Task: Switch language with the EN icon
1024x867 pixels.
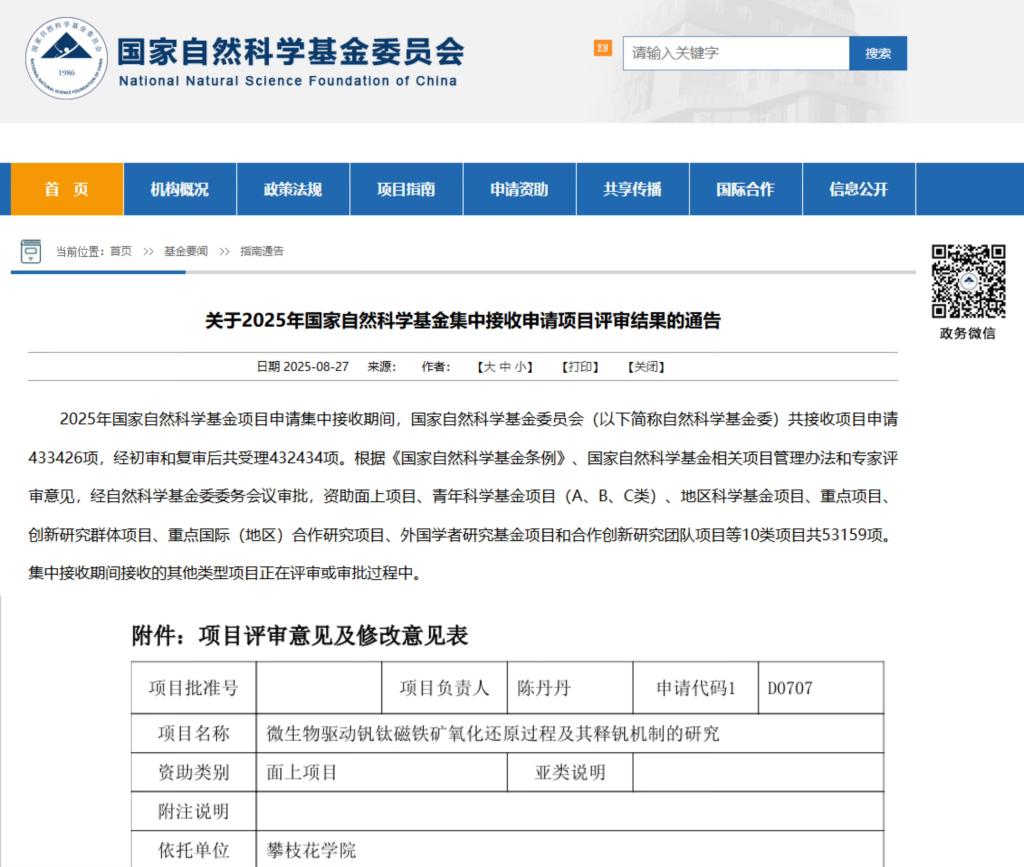Action: pyautogui.click(x=602, y=48)
